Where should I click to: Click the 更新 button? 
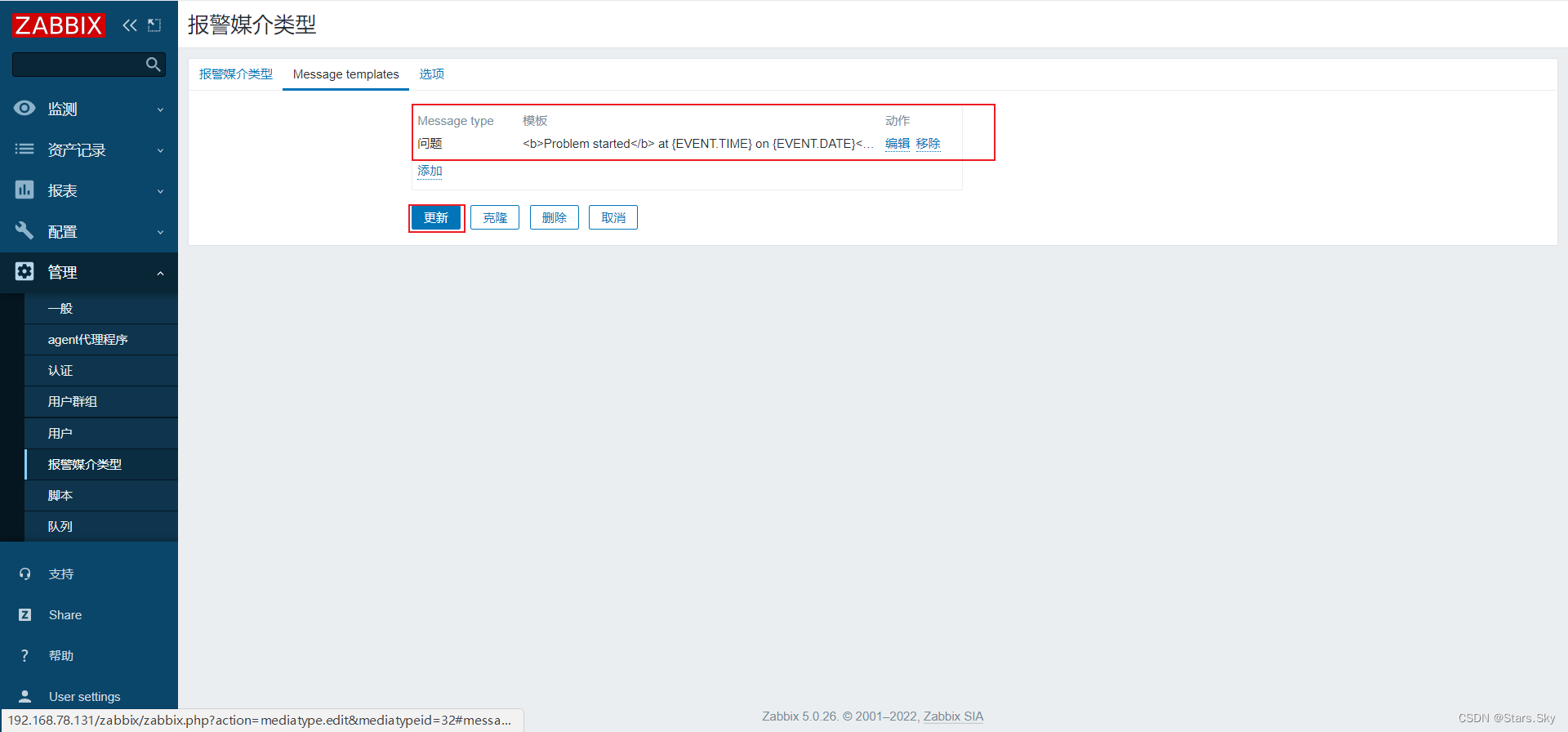[x=436, y=218]
